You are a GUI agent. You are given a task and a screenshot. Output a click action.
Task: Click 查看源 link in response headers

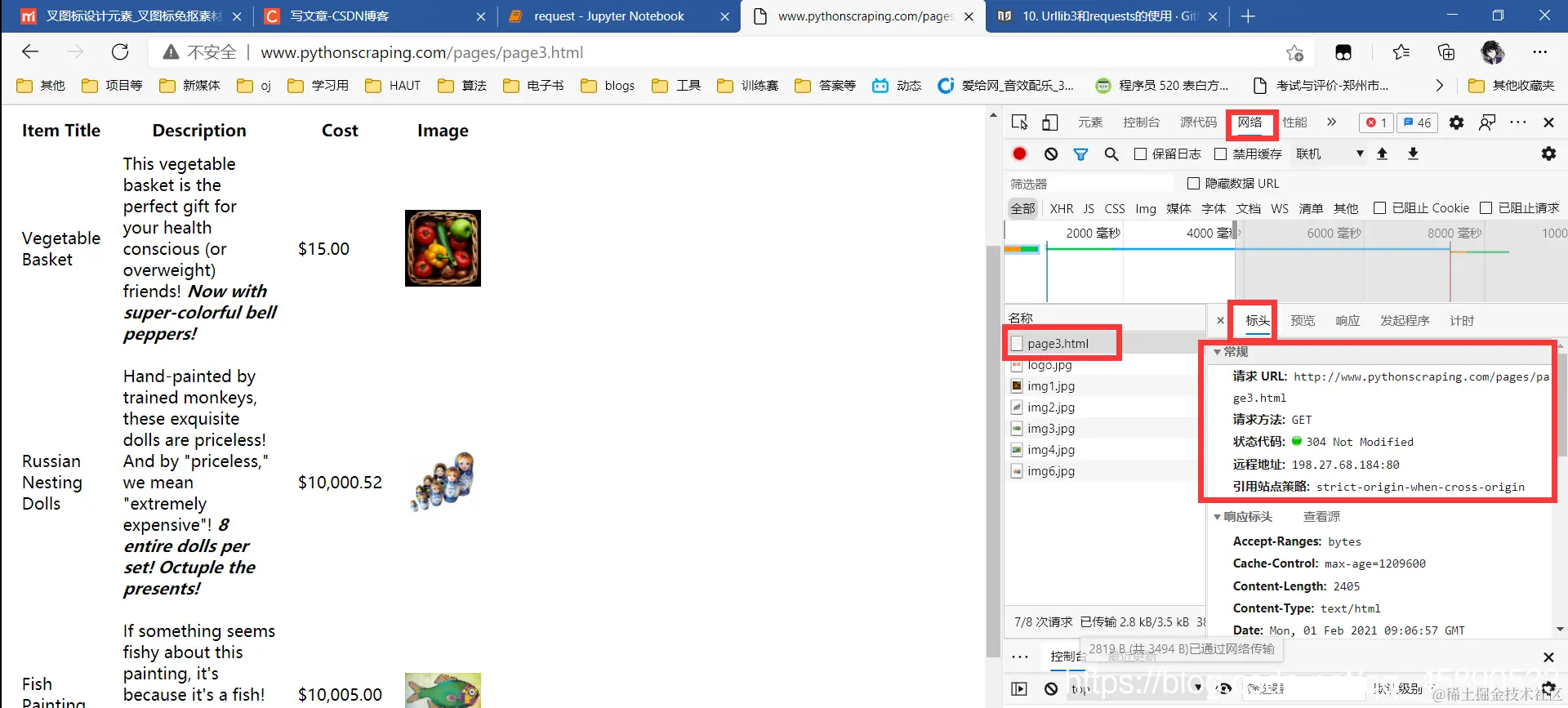[1321, 517]
